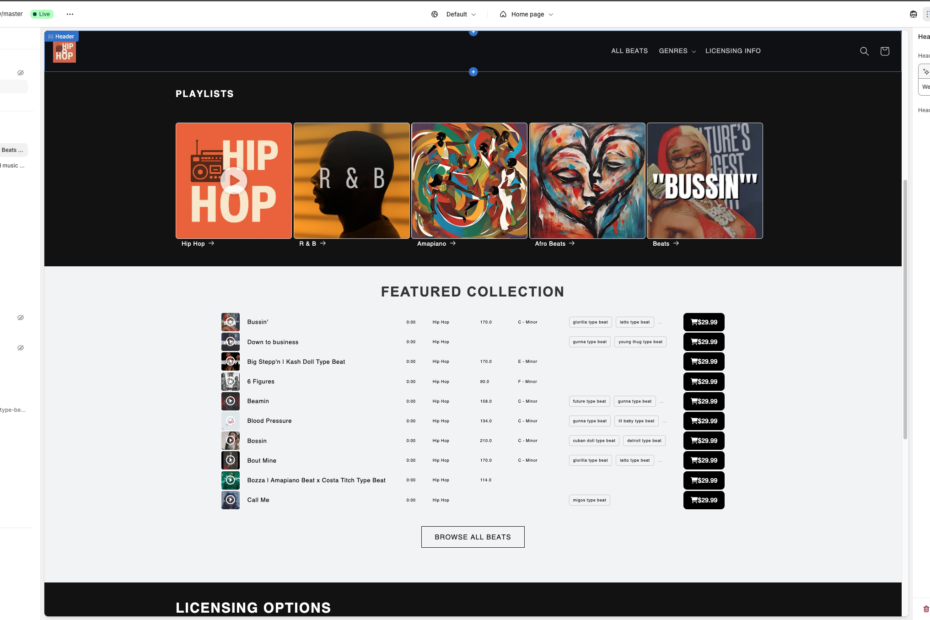Click the store icon in top-right toolbar

(x=913, y=14)
